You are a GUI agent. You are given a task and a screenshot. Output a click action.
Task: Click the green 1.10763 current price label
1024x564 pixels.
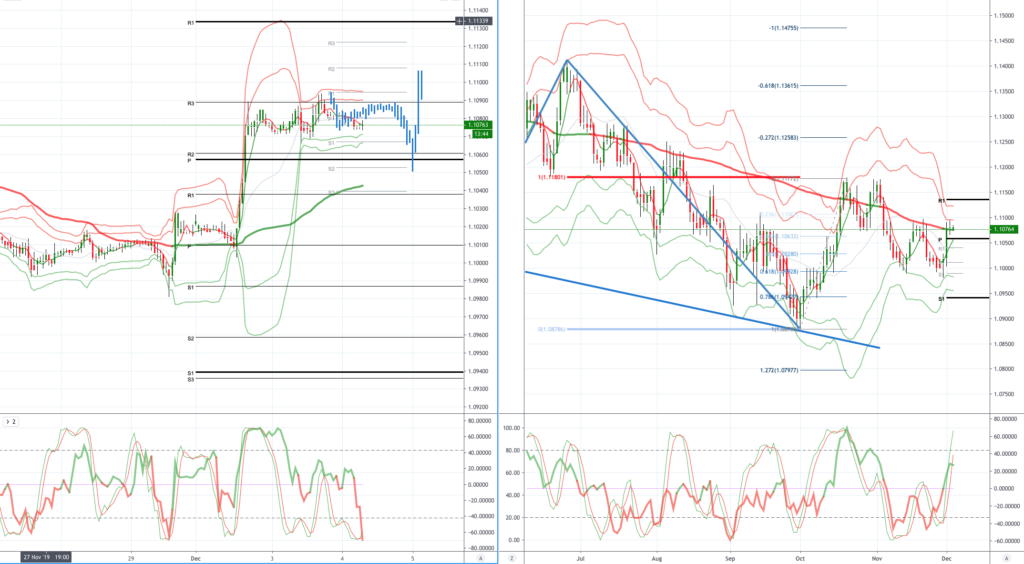[x=480, y=124]
